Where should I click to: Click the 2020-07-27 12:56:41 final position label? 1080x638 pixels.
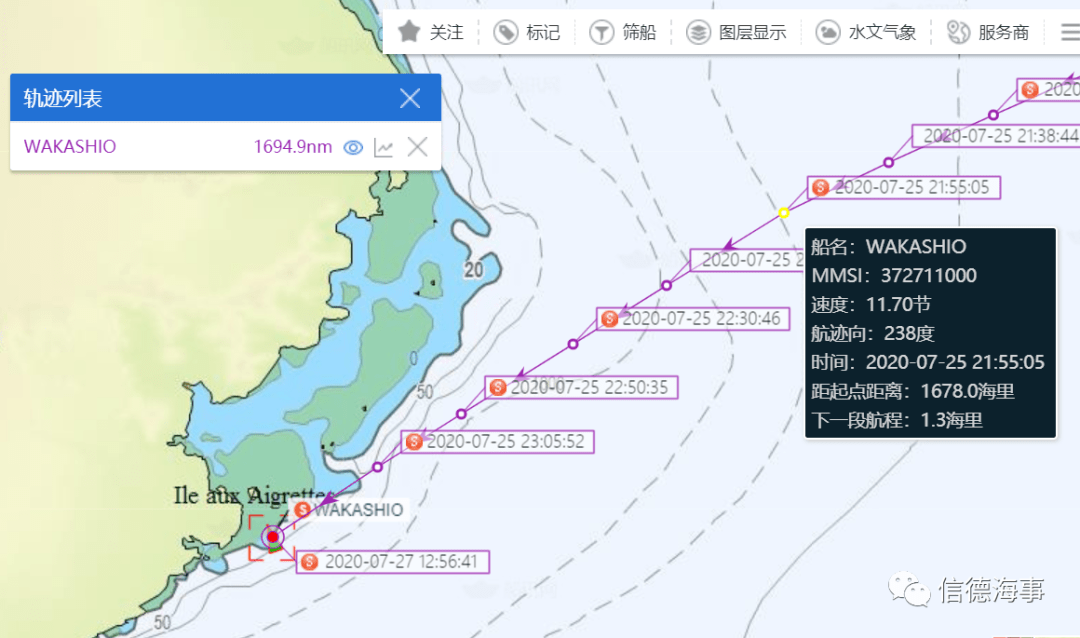pos(393,562)
